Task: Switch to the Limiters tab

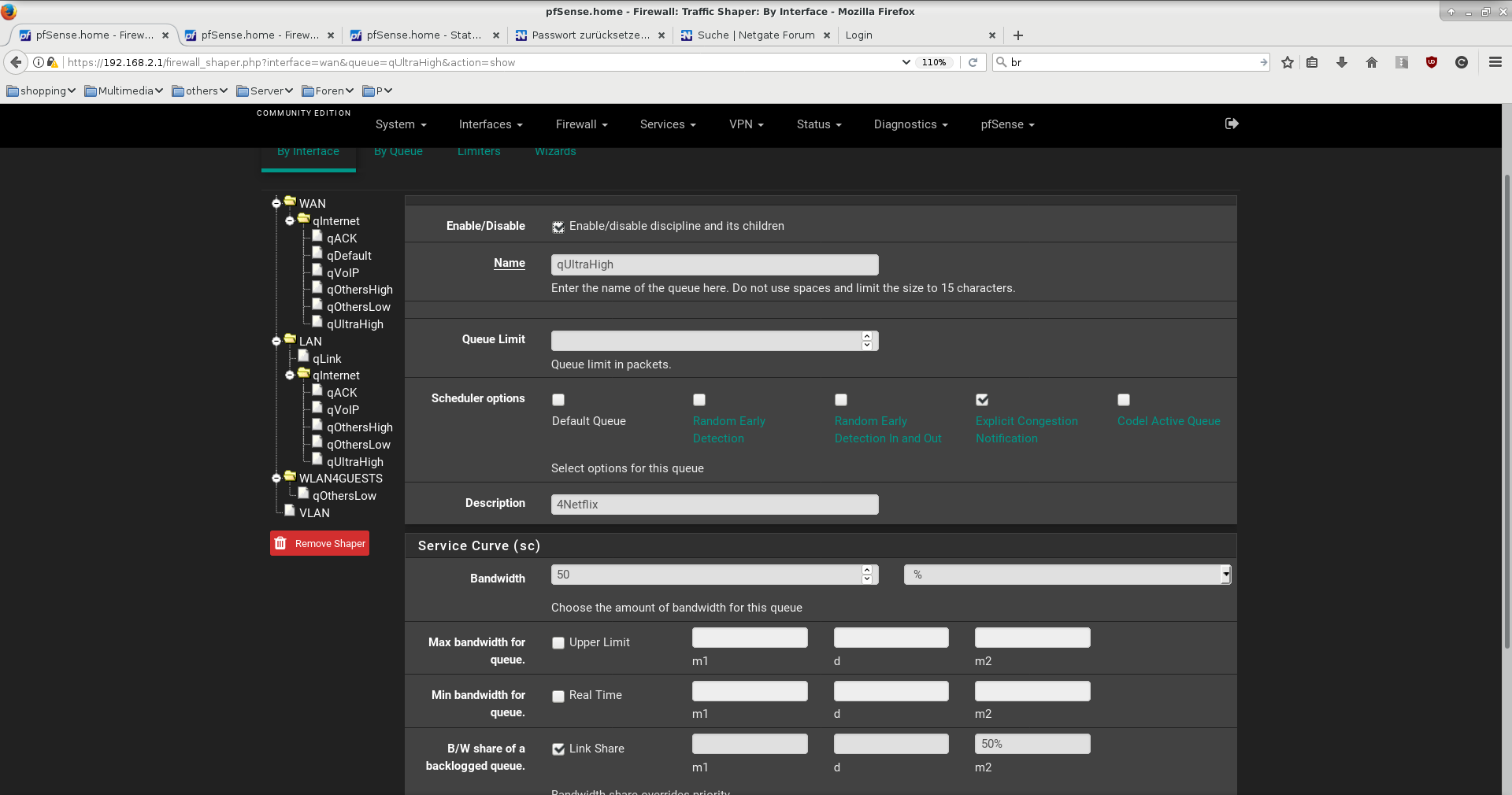Action: click(x=479, y=152)
